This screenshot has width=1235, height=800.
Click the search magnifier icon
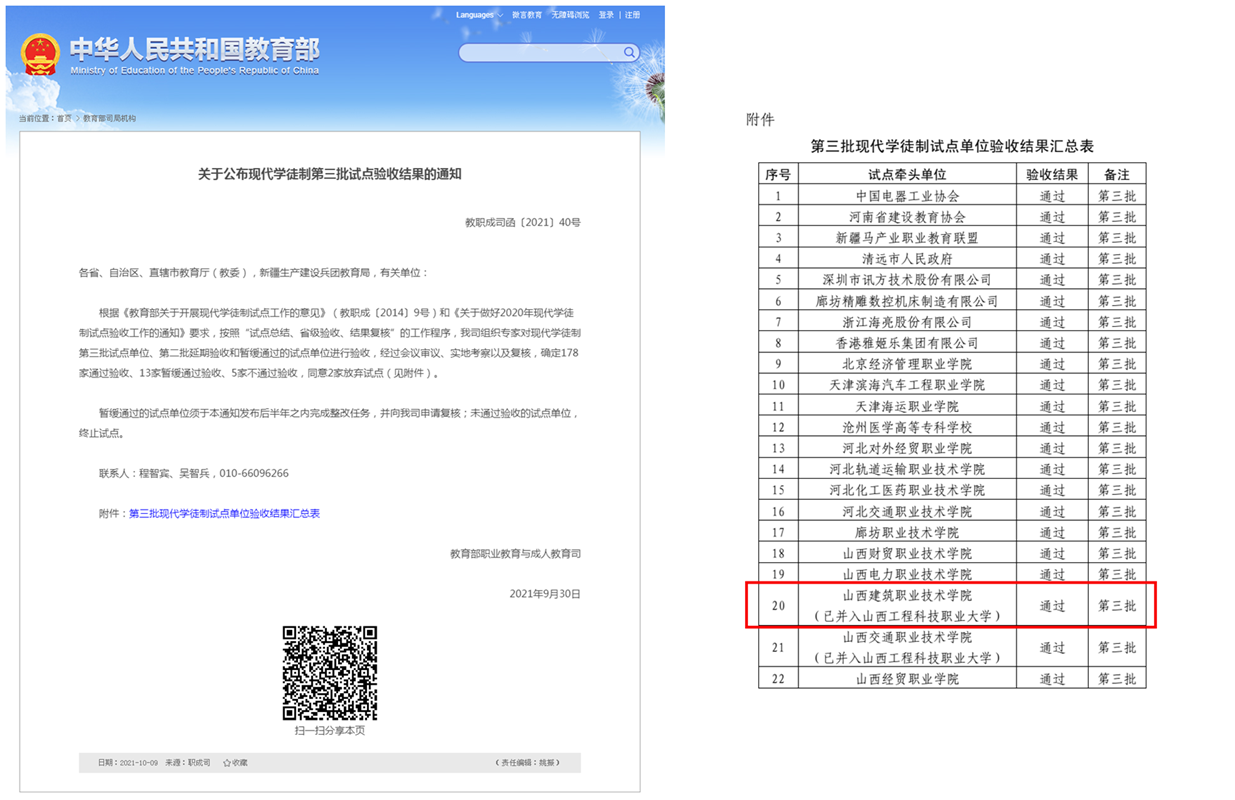629,52
